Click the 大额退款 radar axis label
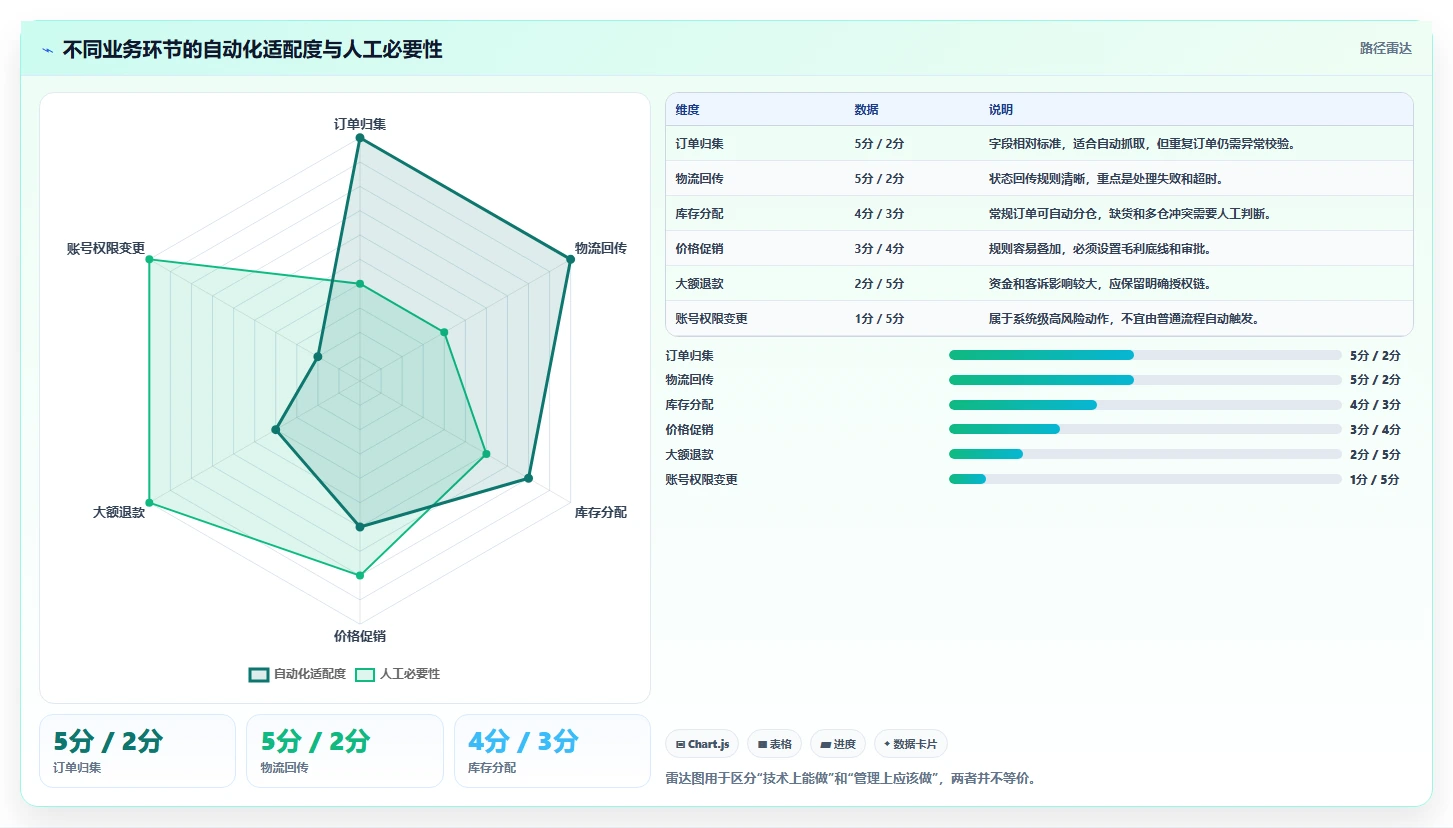This screenshot has height=828, width=1453. (x=119, y=512)
